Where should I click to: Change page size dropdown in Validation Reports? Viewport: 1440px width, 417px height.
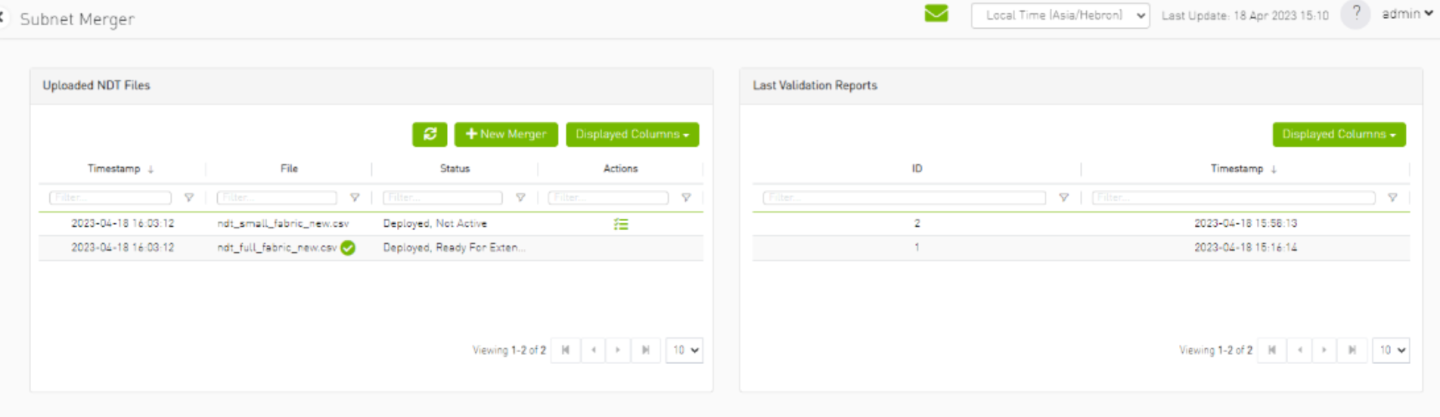coord(1390,350)
